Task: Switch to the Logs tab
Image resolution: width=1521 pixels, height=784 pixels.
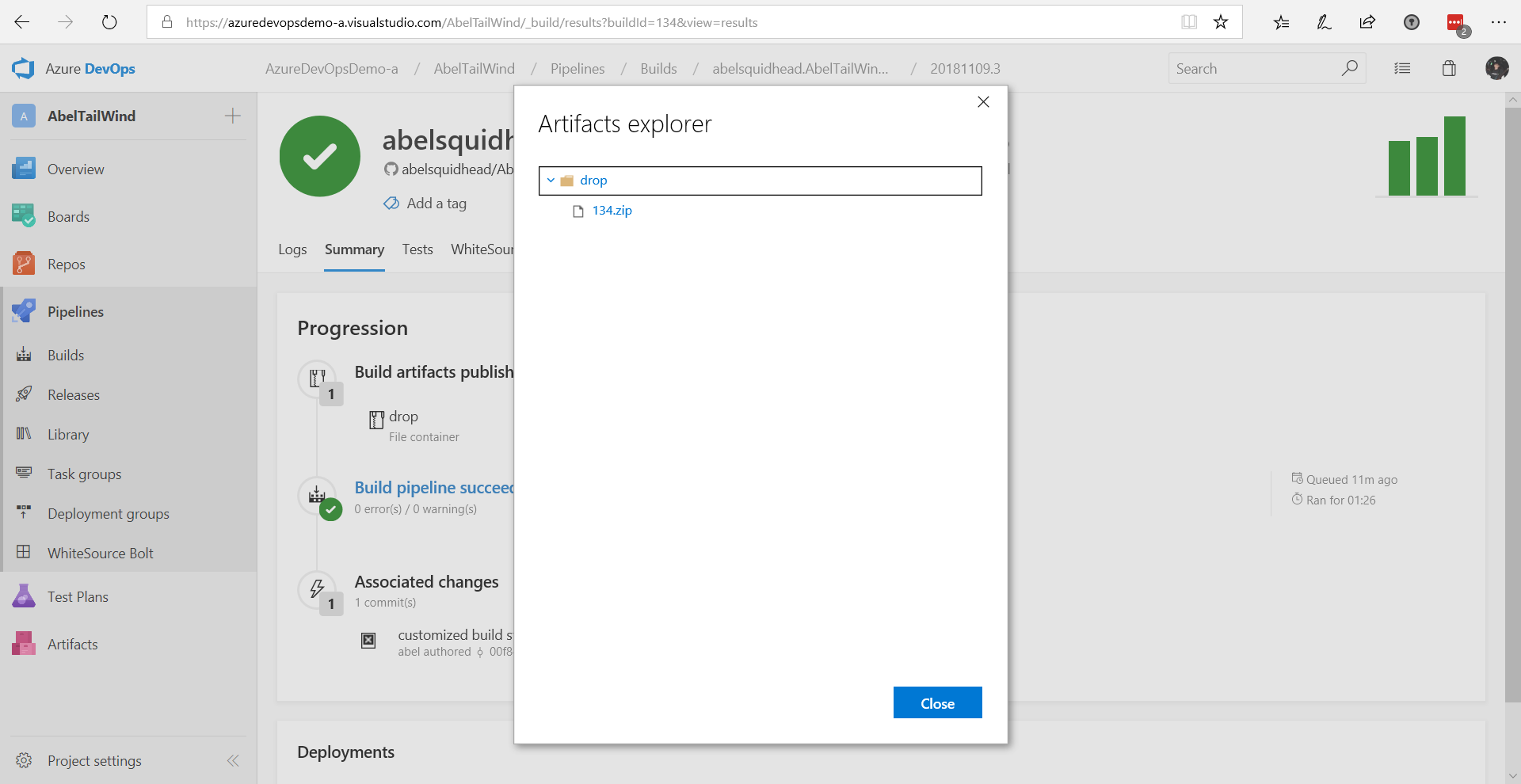Action: pyautogui.click(x=292, y=249)
